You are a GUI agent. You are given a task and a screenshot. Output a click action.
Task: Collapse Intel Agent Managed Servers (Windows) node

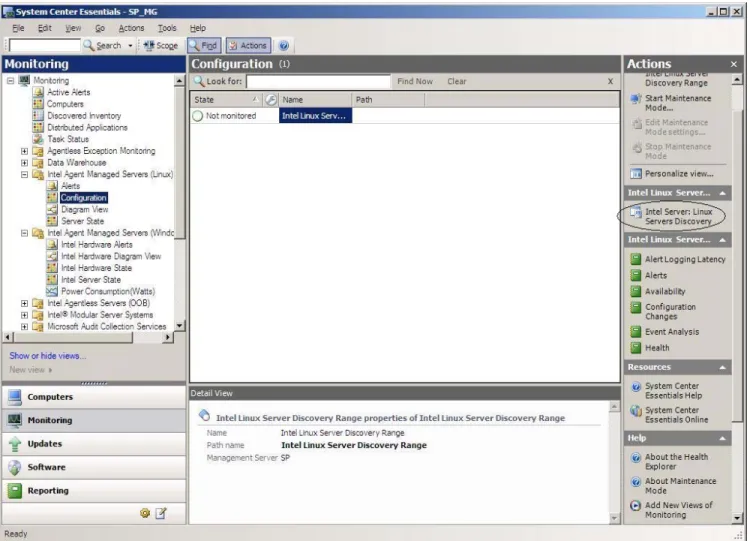tap(24, 233)
